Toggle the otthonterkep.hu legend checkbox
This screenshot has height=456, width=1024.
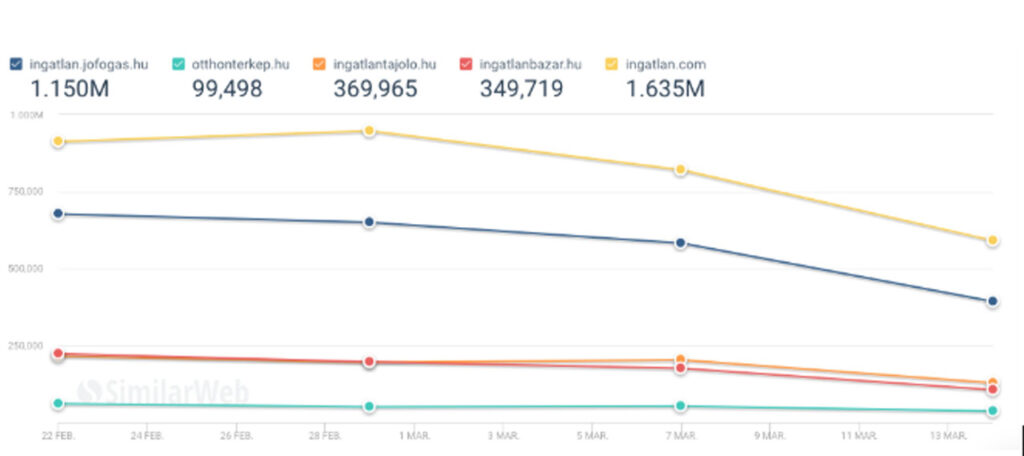tap(178, 65)
